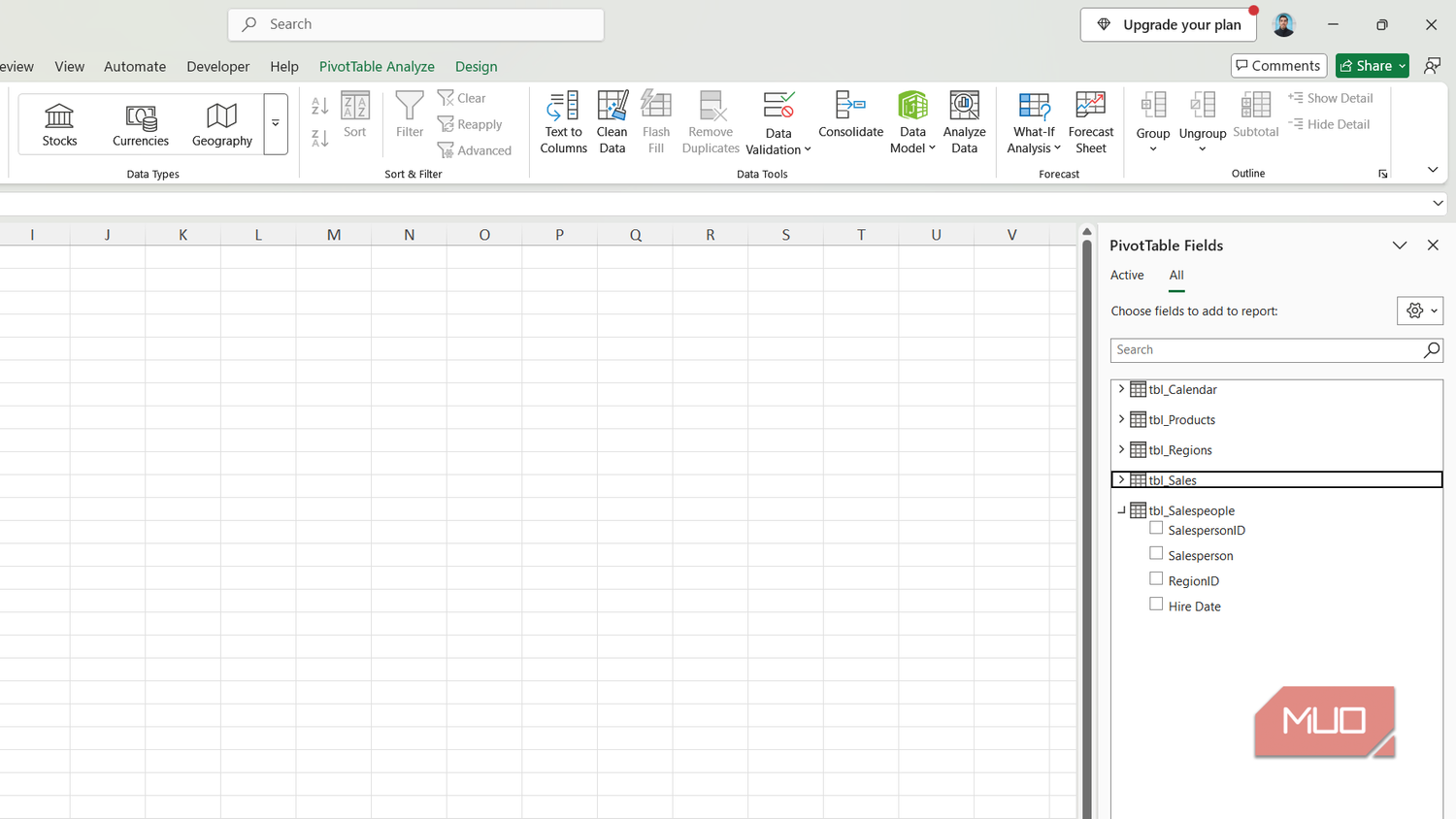This screenshot has height=819, width=1456.
Task: Expand the tbl_Products table
Action: (x=1121, y=419)
